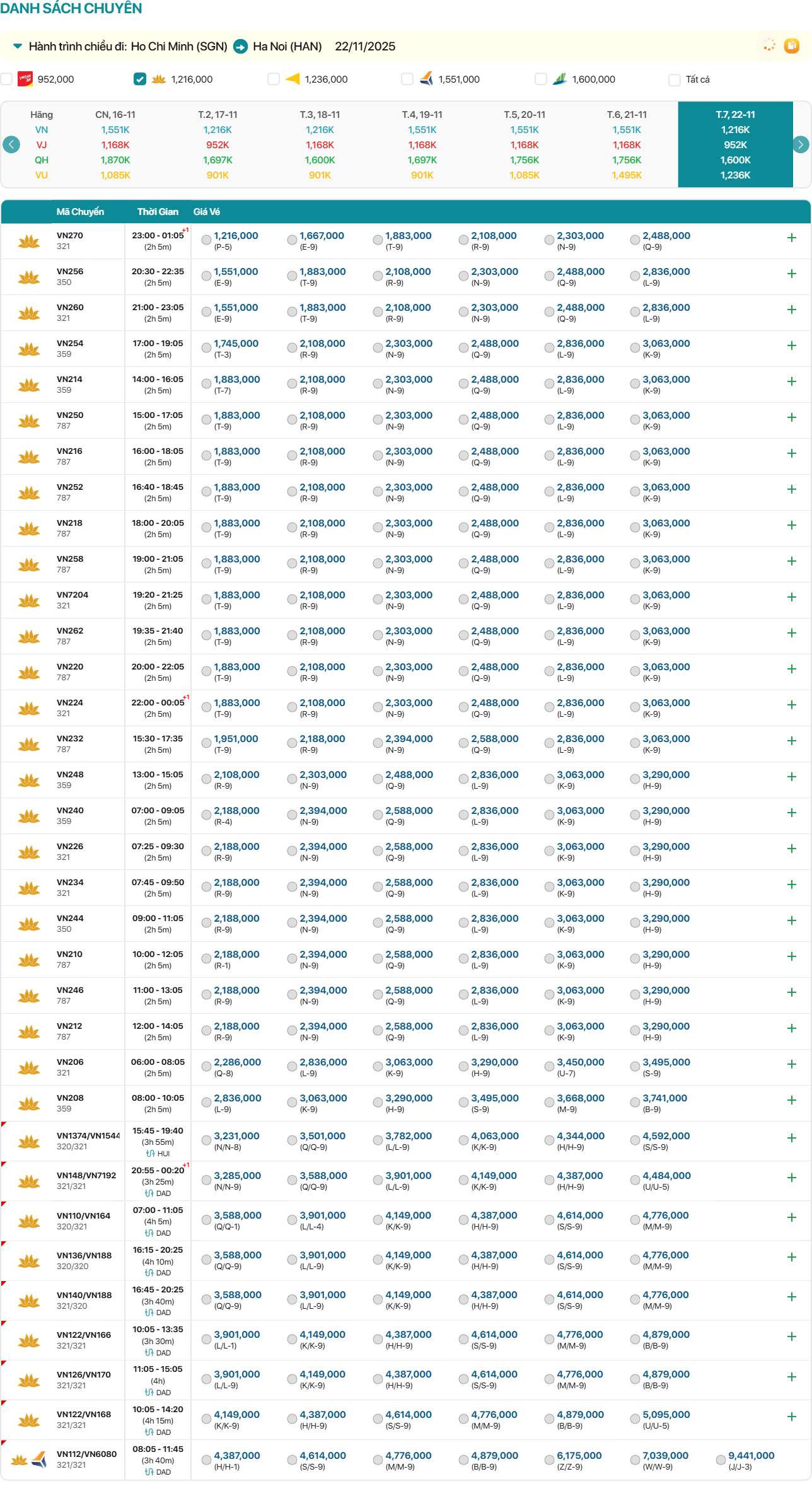This screenshot has height=1491, width=812.
Task: Click the Pacific Airlines logo on VN112/VN6080 row
Action: (x=40, y=1459)
